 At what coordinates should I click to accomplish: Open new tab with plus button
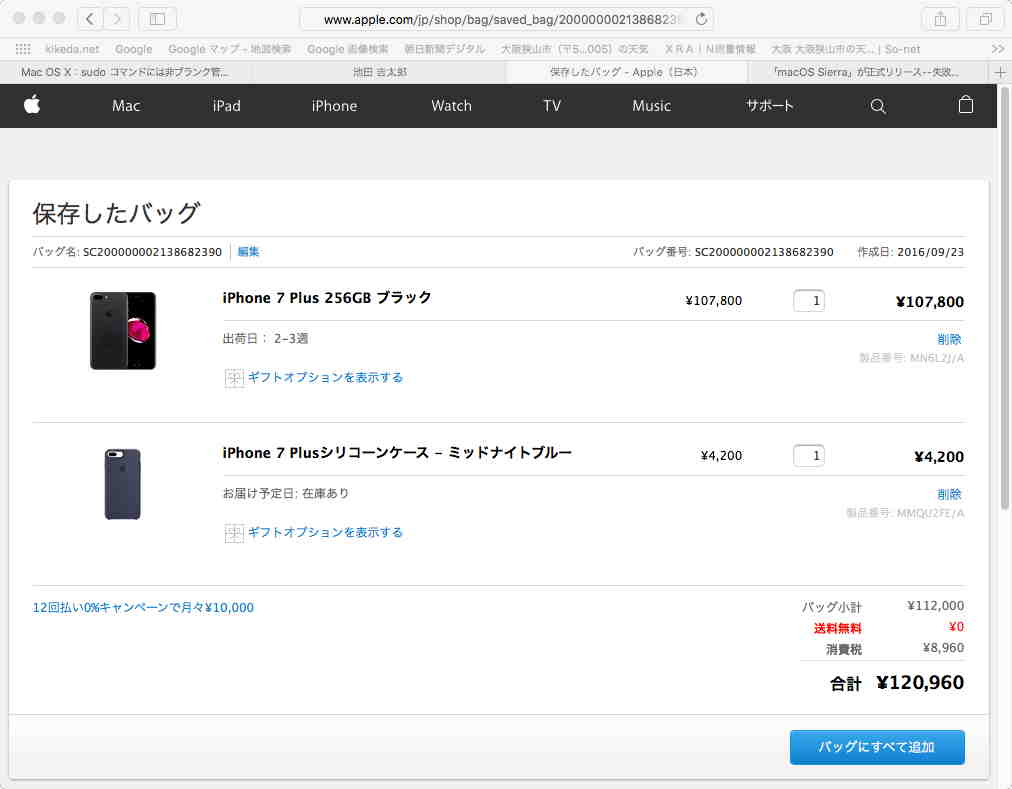[x=1000, y=72]
